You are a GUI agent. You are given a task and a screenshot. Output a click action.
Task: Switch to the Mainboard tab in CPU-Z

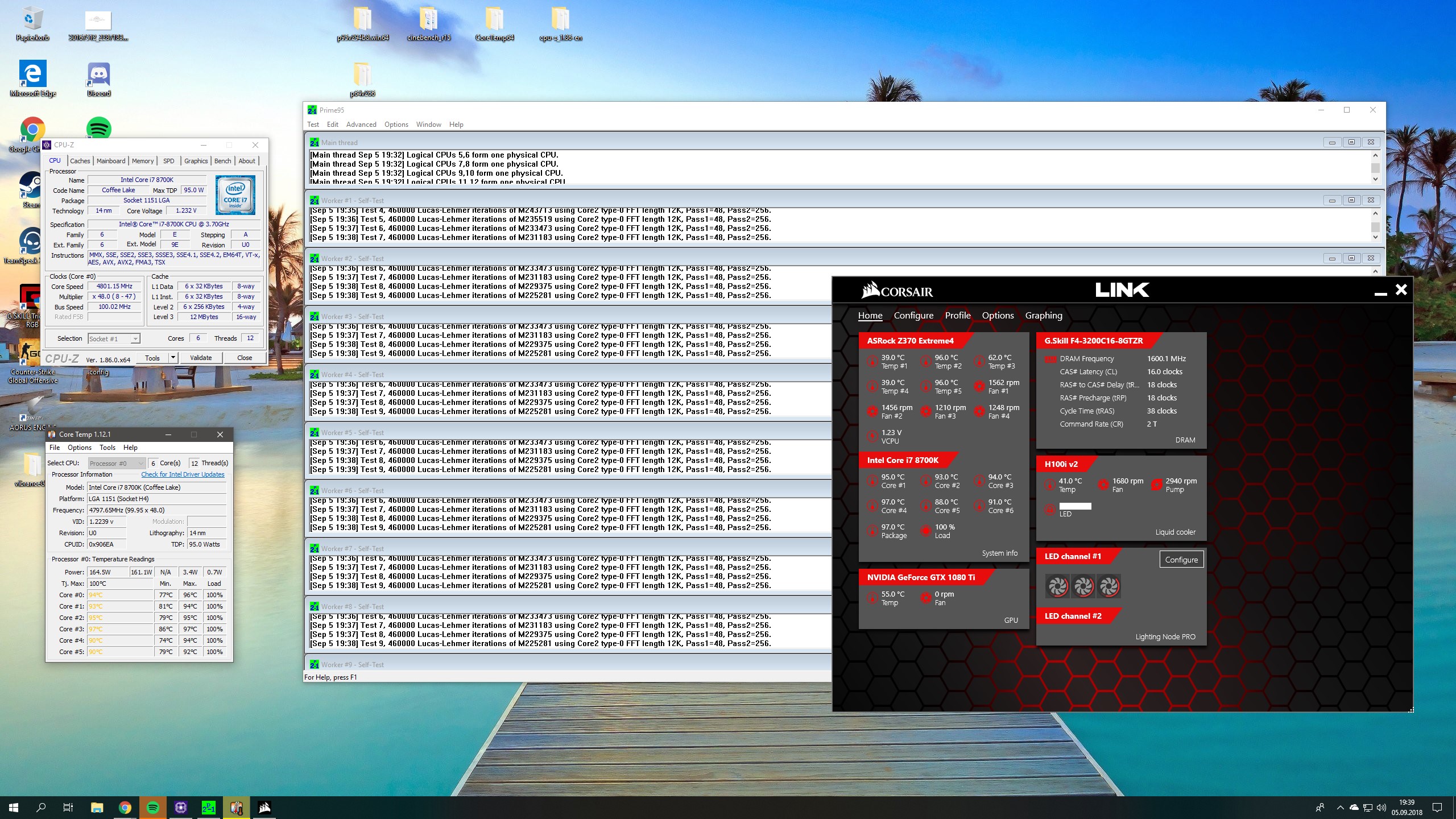click(111, 161)
